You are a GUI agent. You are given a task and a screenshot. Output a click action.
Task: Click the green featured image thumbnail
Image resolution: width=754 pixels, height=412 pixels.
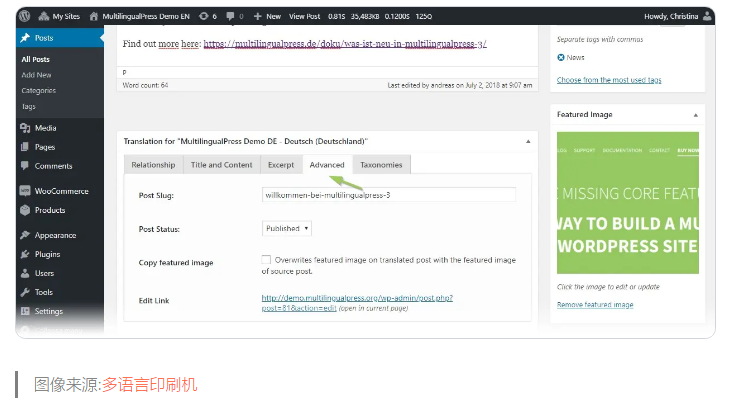coord(628,203)
